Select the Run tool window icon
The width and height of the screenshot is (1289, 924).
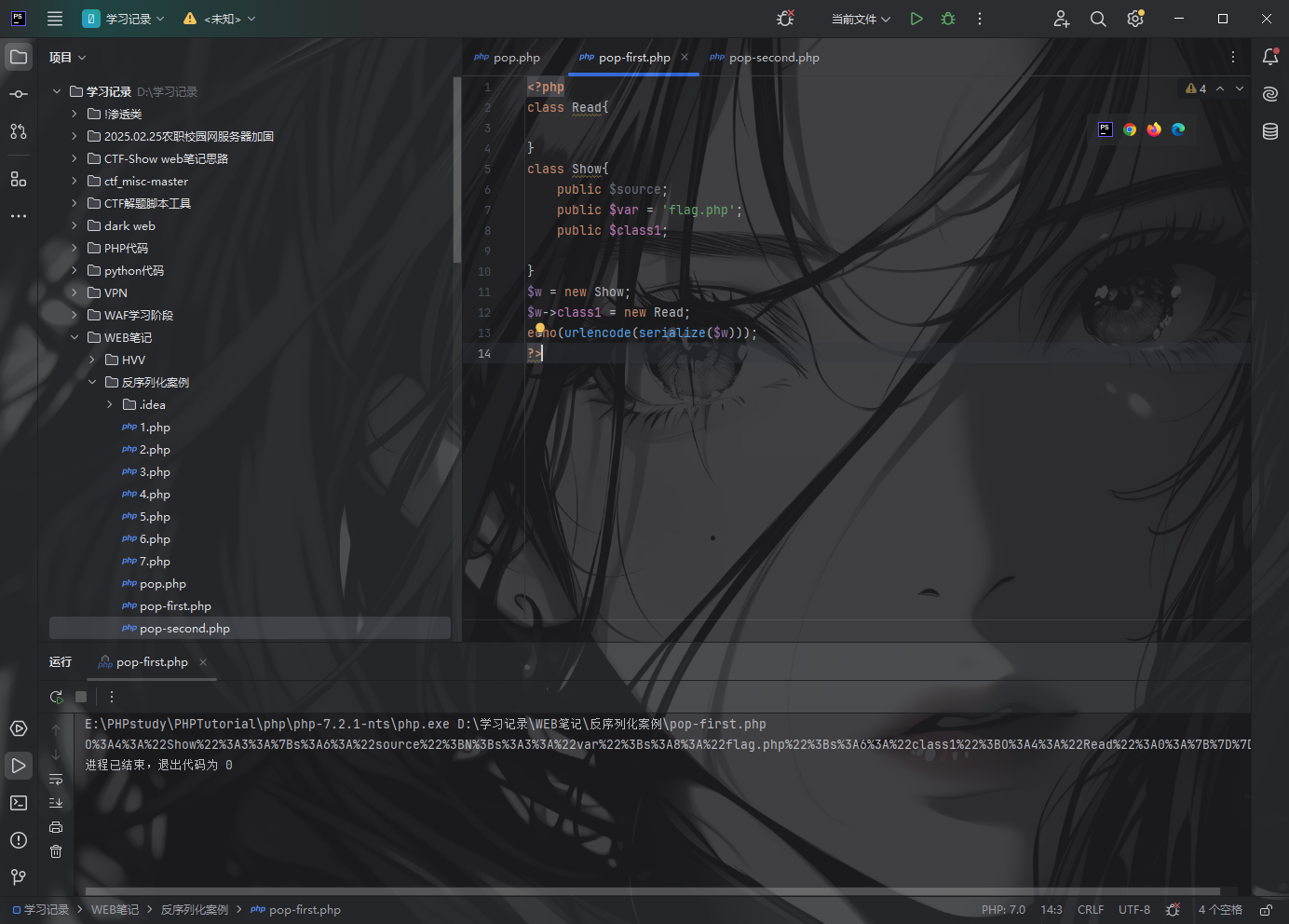(19, 766)
